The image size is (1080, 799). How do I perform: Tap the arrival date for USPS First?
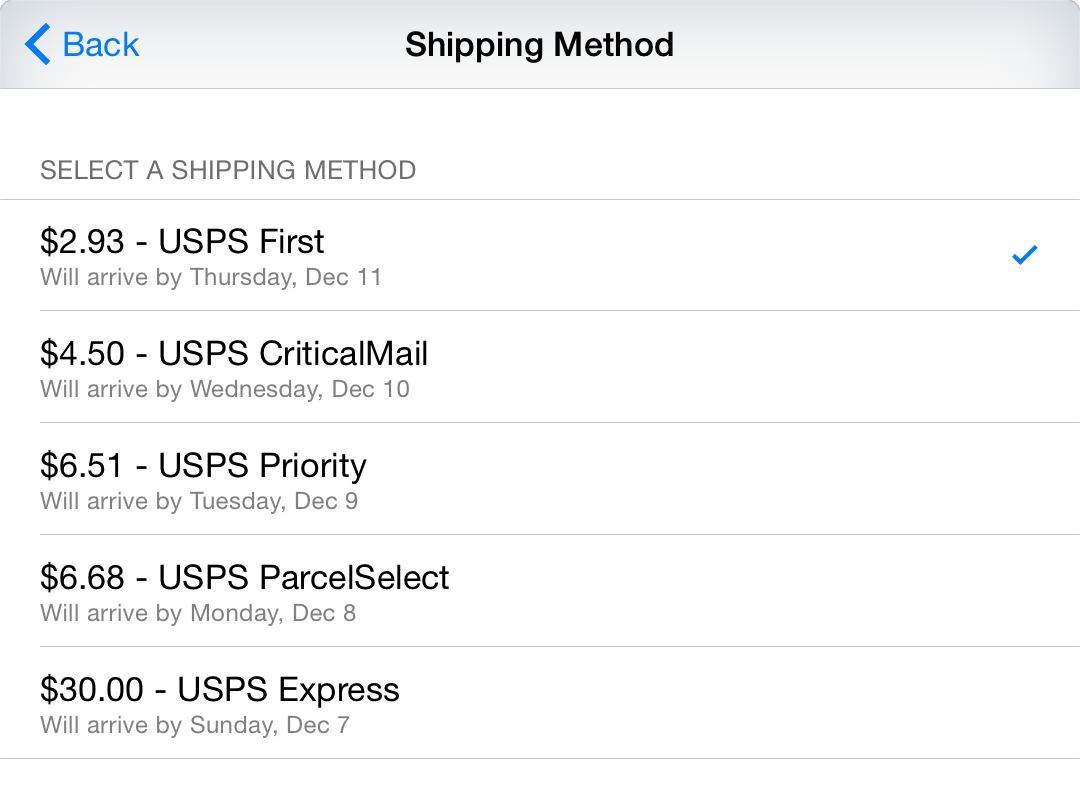coord(211,277)
